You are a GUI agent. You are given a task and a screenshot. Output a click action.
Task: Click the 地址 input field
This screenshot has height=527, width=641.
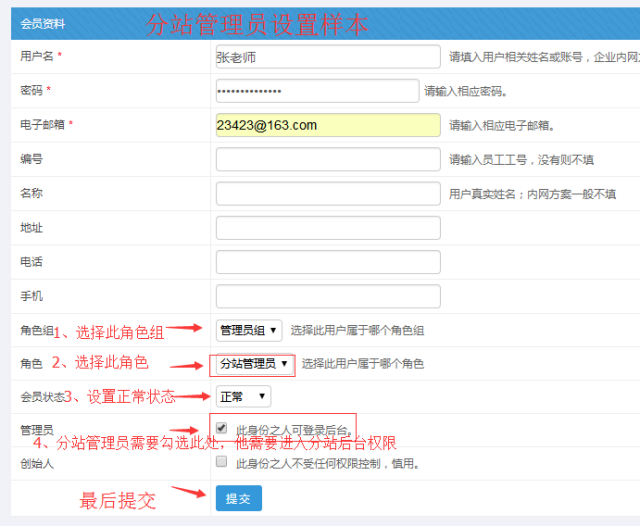[x=327, y=228]
